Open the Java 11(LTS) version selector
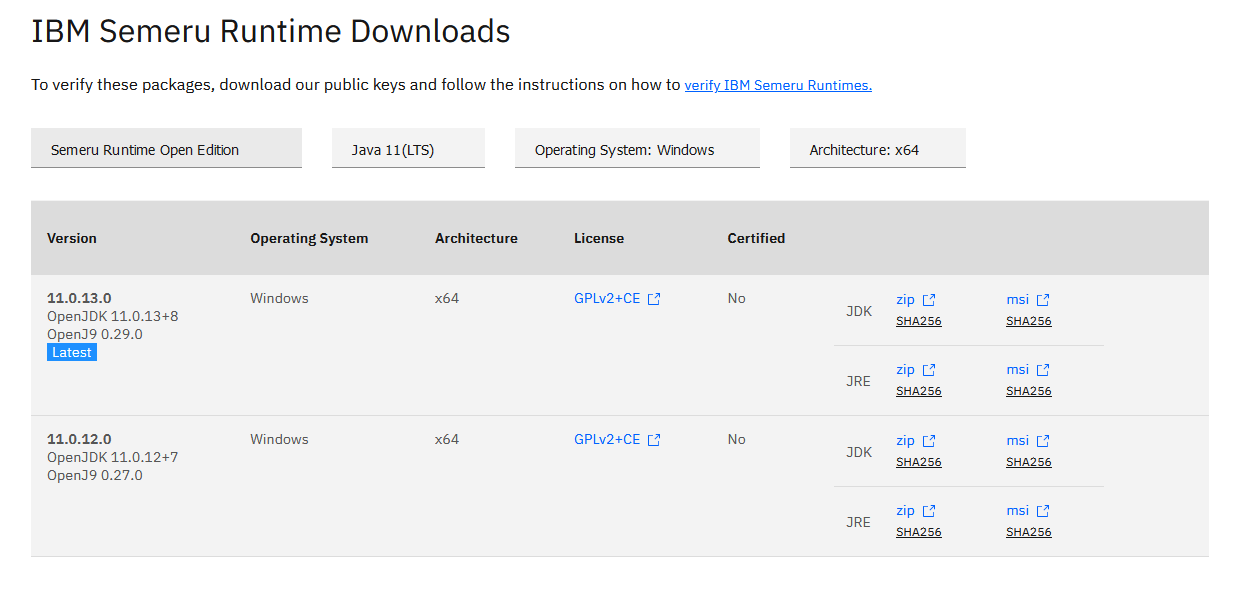The height and width of the screenshot is (589, 1240). (408, 147)
